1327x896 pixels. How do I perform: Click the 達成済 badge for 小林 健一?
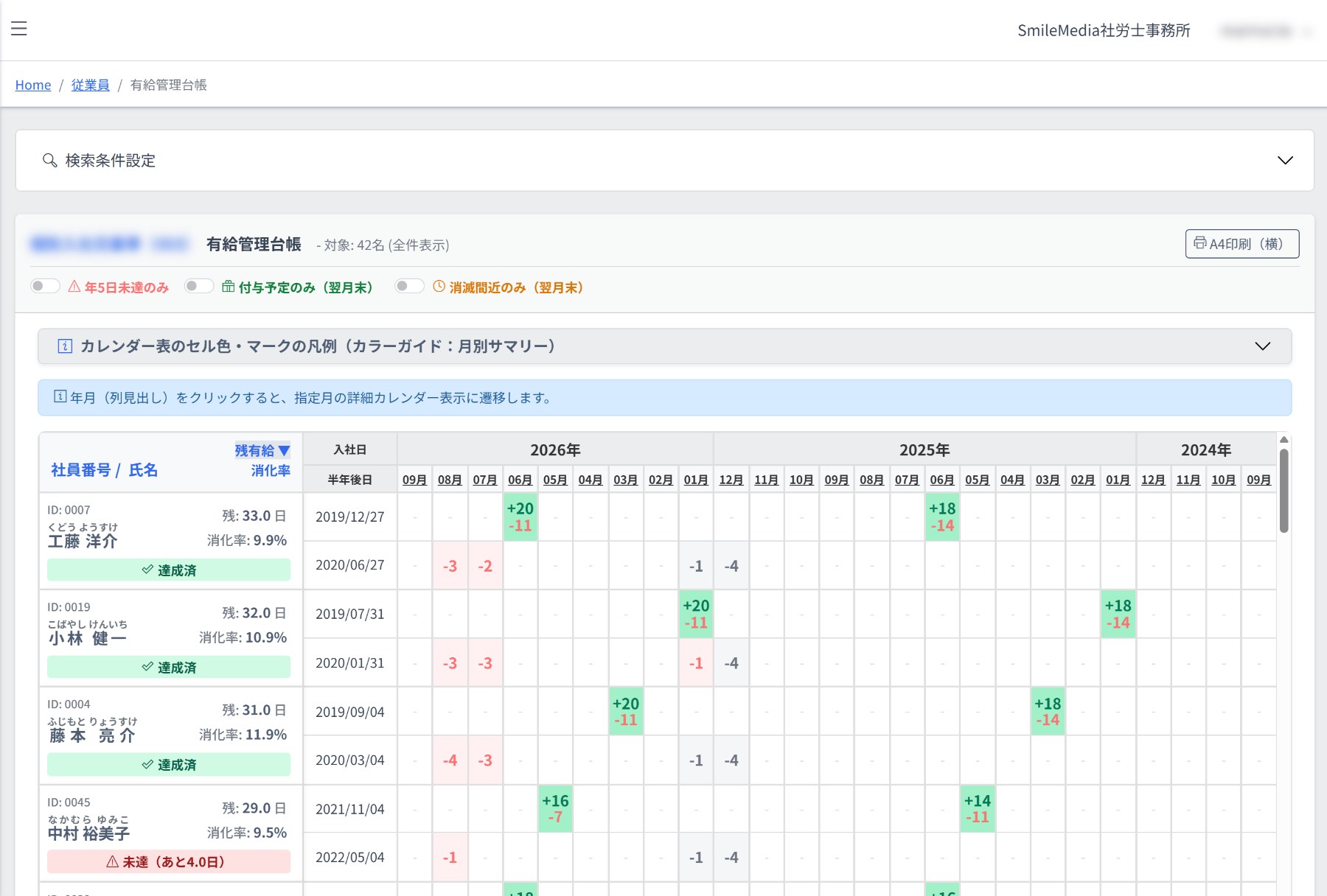pyautogui.click(x=169, y=667)
